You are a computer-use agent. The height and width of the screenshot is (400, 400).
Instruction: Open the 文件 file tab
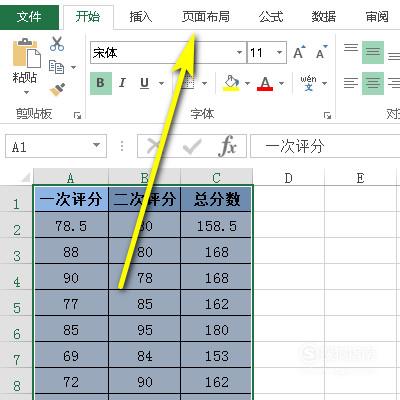click(29, 16)
